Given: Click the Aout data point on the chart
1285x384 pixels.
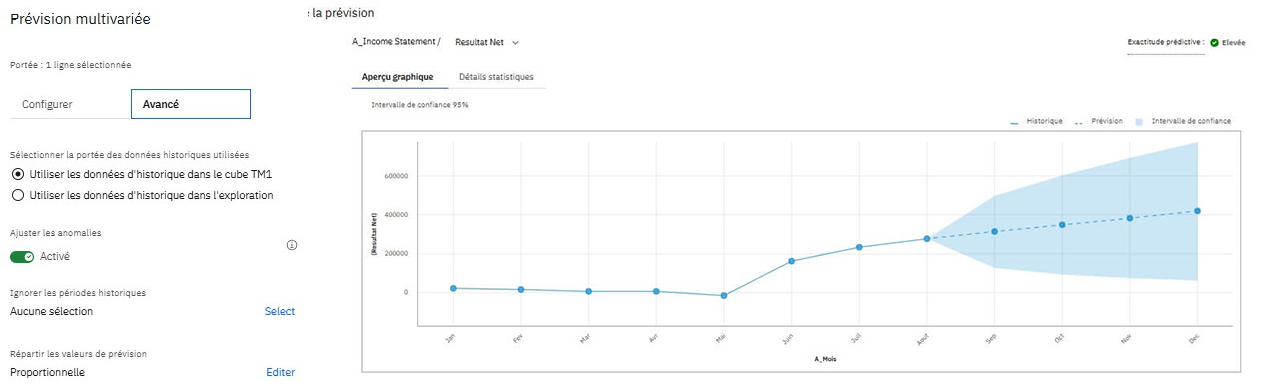Looking at the screenshot, I should [x=927, y=239].
